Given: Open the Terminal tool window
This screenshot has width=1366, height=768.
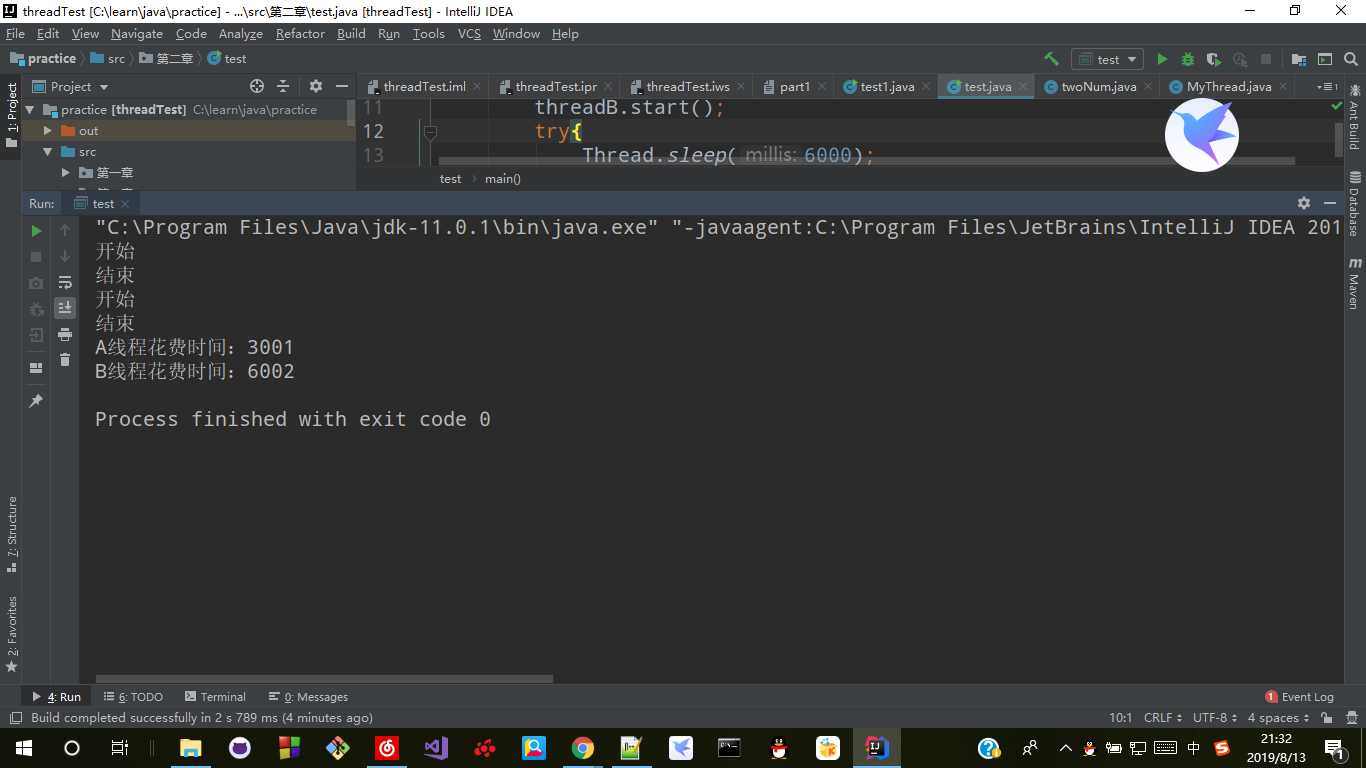Looking at the screenshot, I should pyautogui.click(x=214, y=697).
